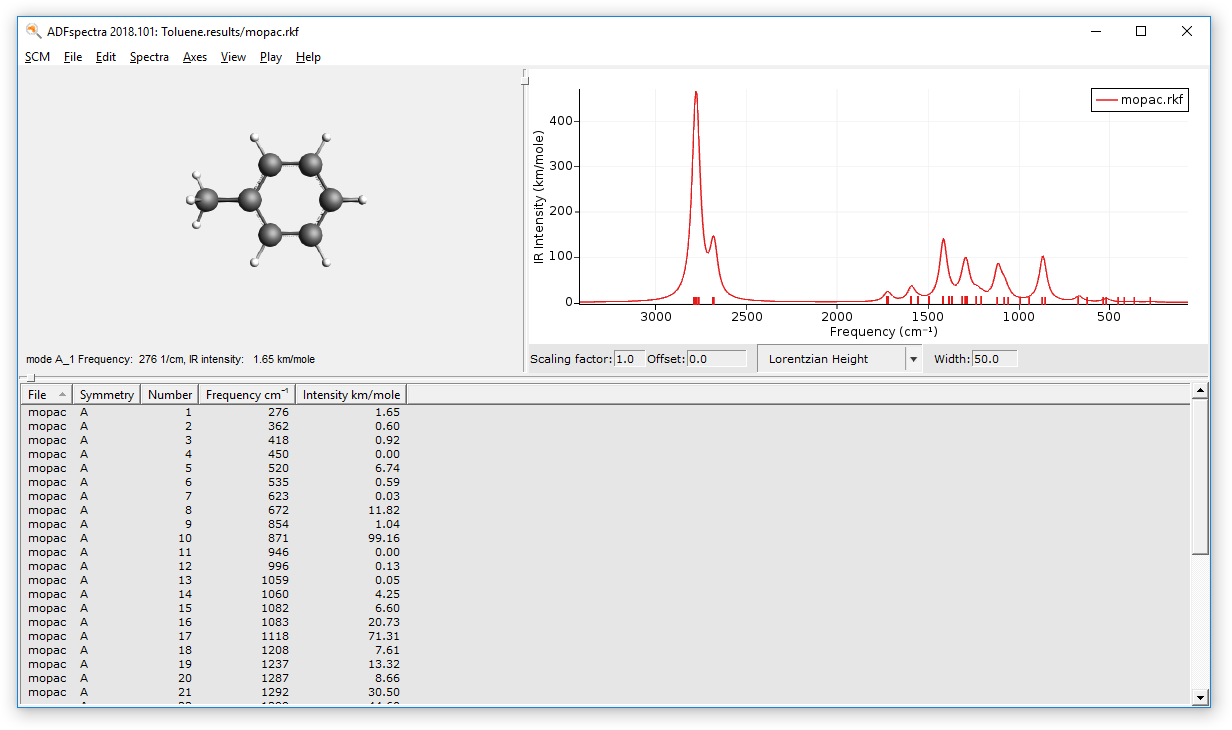
Task: Open the Play menu
Action: (270, 57)
